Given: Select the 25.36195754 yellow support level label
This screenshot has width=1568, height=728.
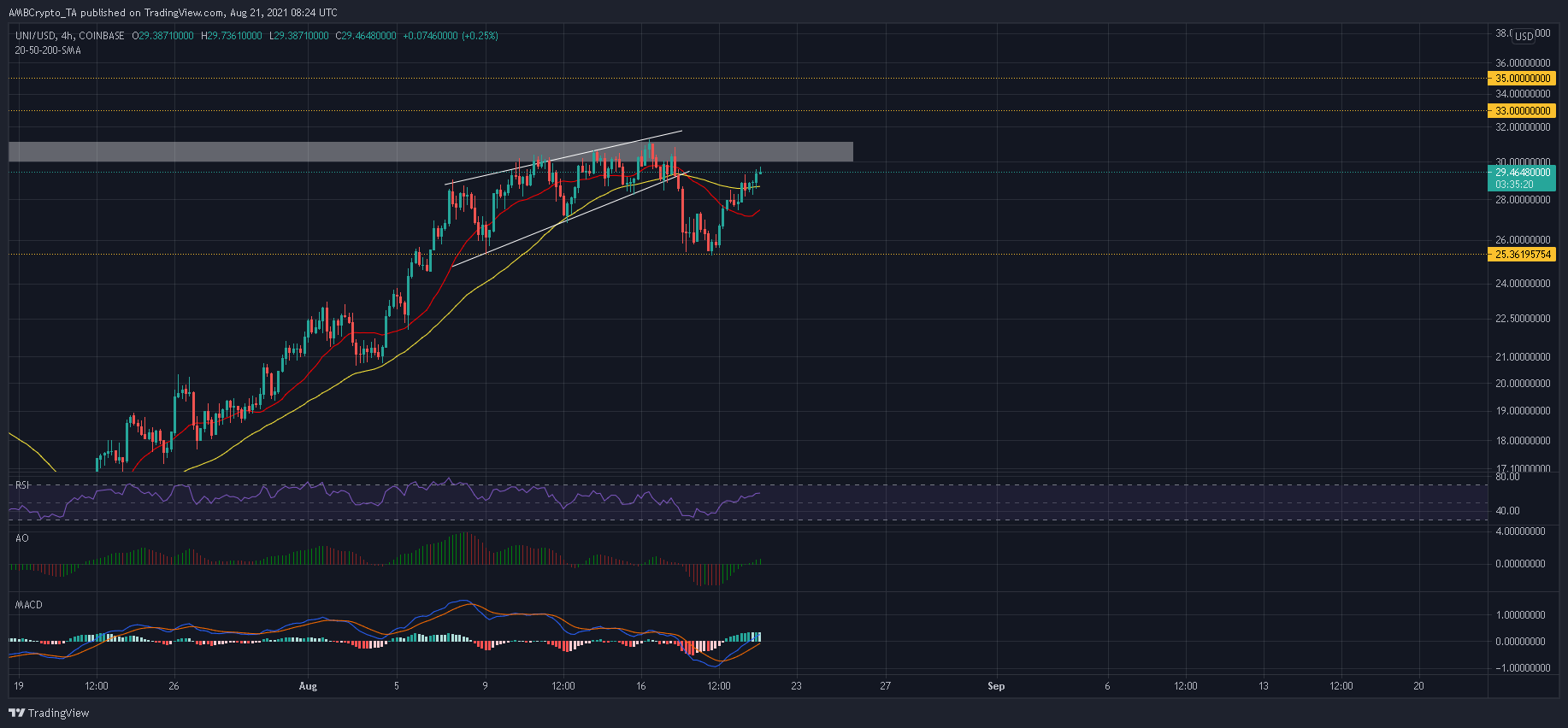Looking at the screenshot, I should tap(1522, 255).
